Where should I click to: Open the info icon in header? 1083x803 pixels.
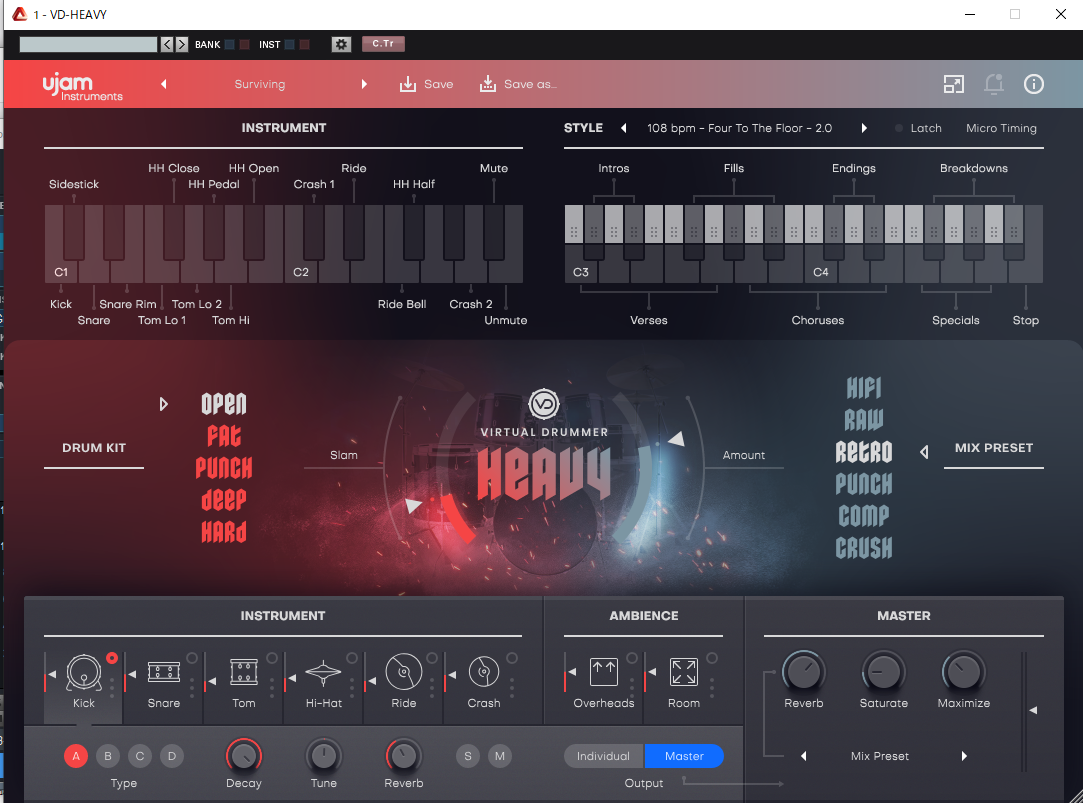pos(1034,84)
